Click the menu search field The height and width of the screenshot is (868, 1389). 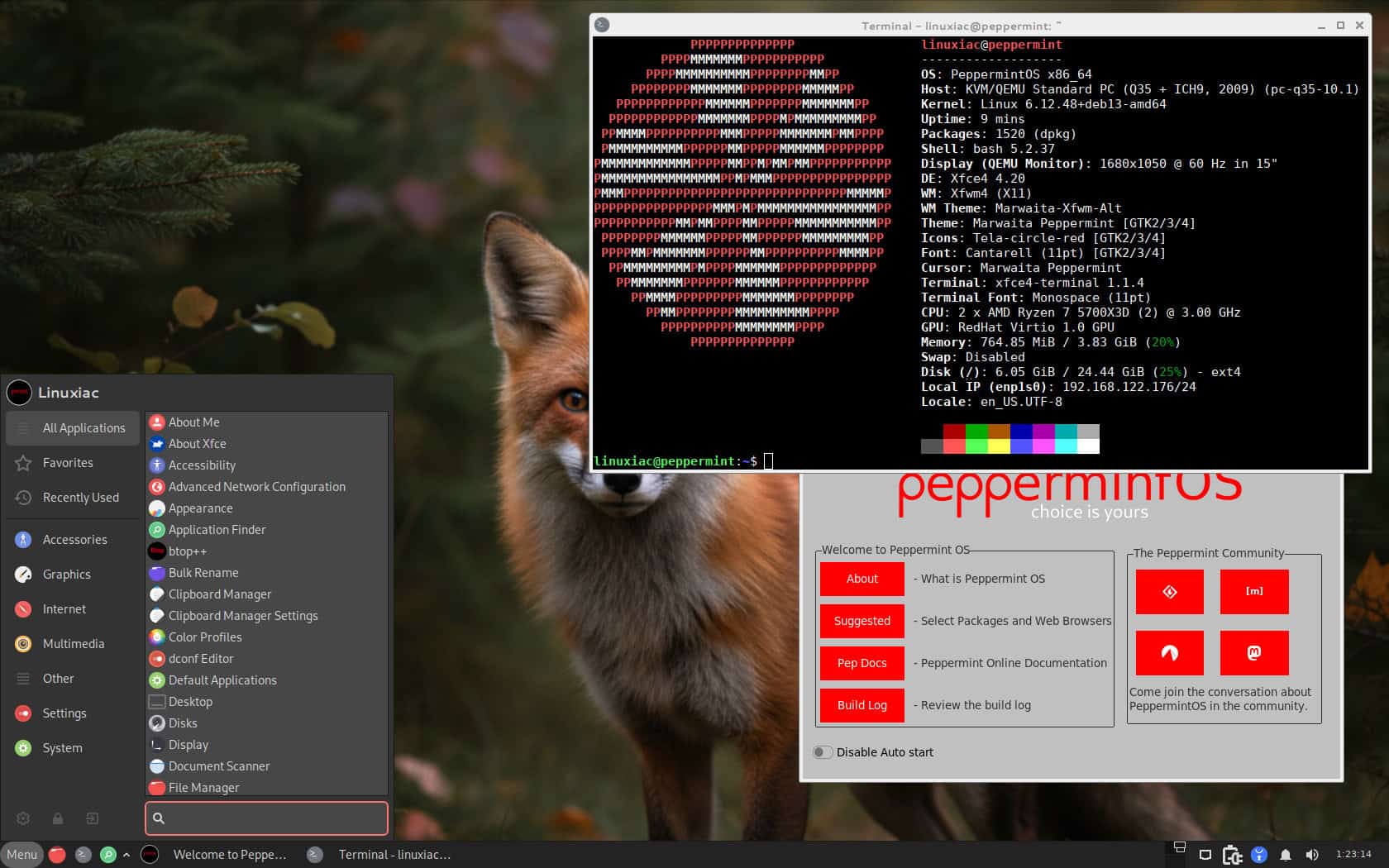[266, 818]
